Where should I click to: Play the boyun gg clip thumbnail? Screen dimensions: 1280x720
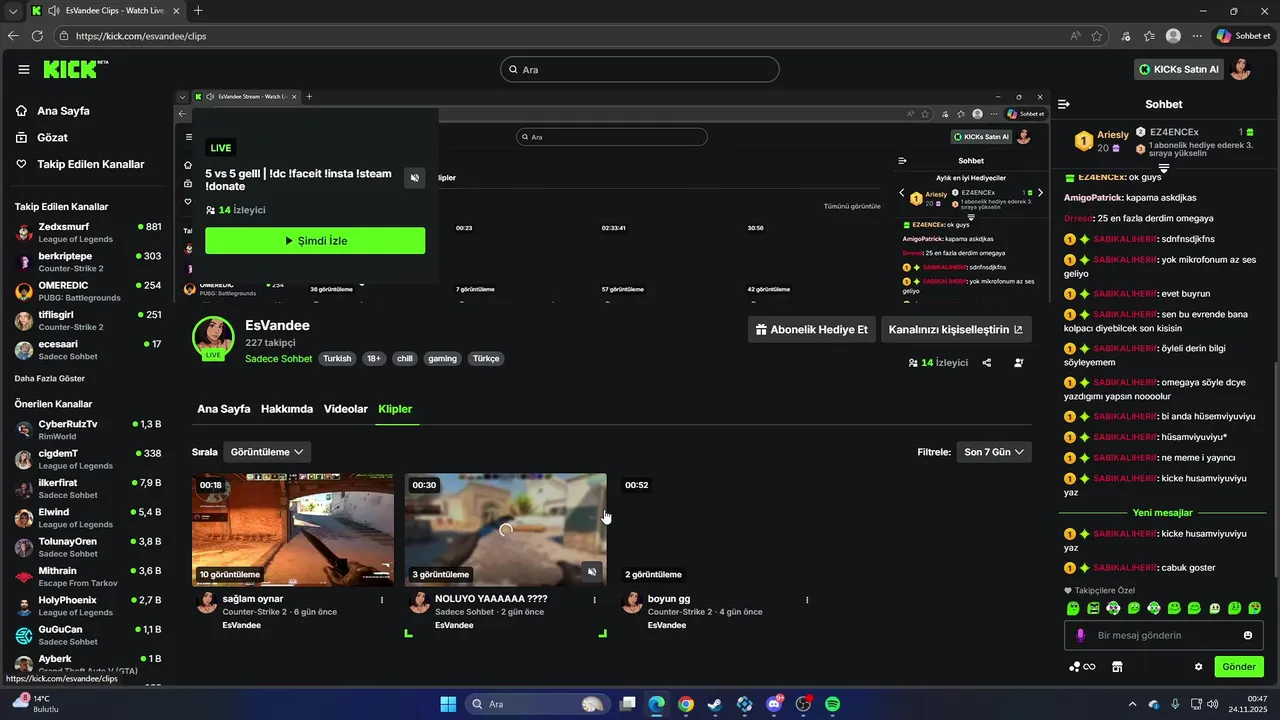(718, 530)
